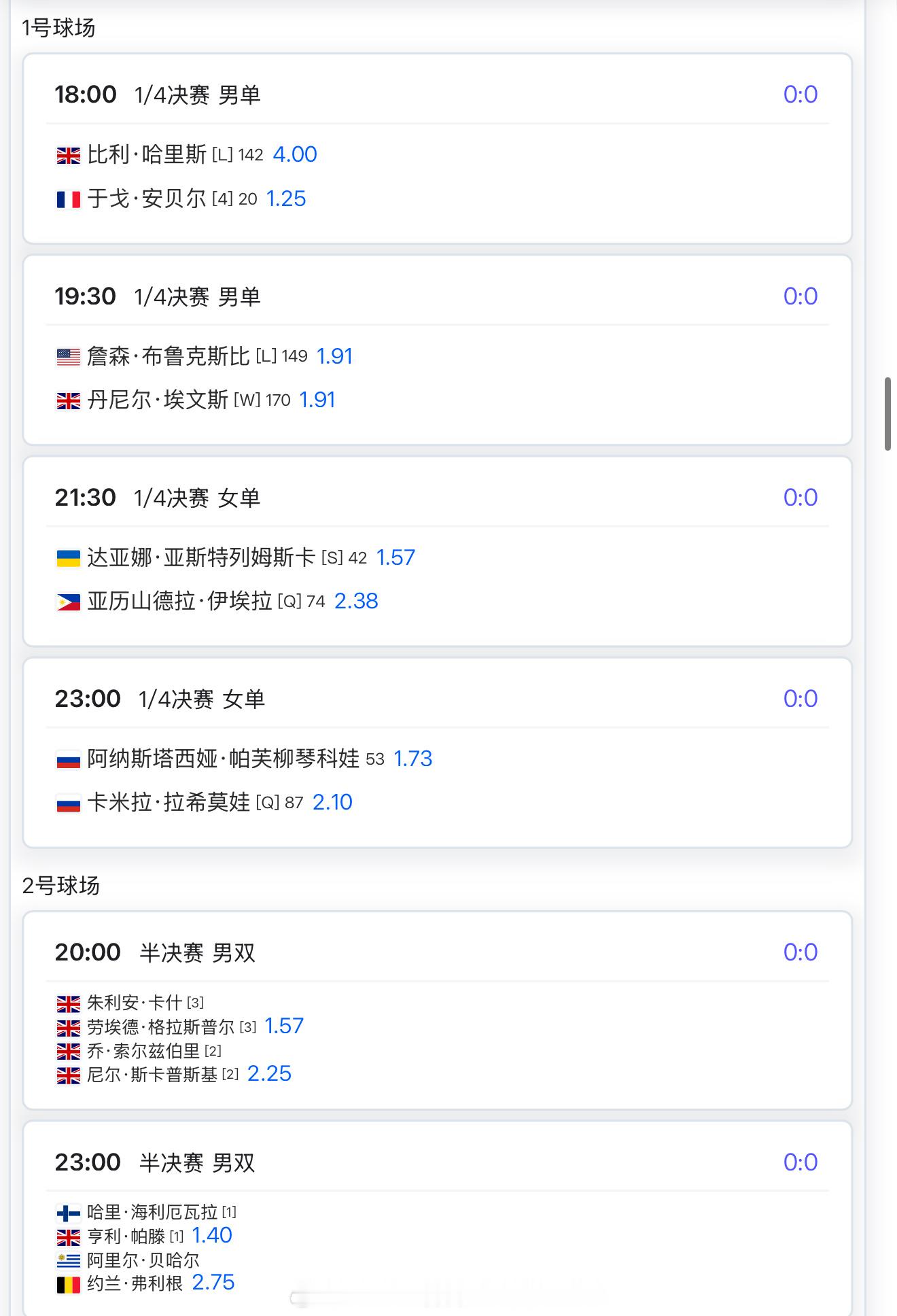Click the Uruguay flag beside 阿里尔·贝哈尔

tap(68, 1261)
